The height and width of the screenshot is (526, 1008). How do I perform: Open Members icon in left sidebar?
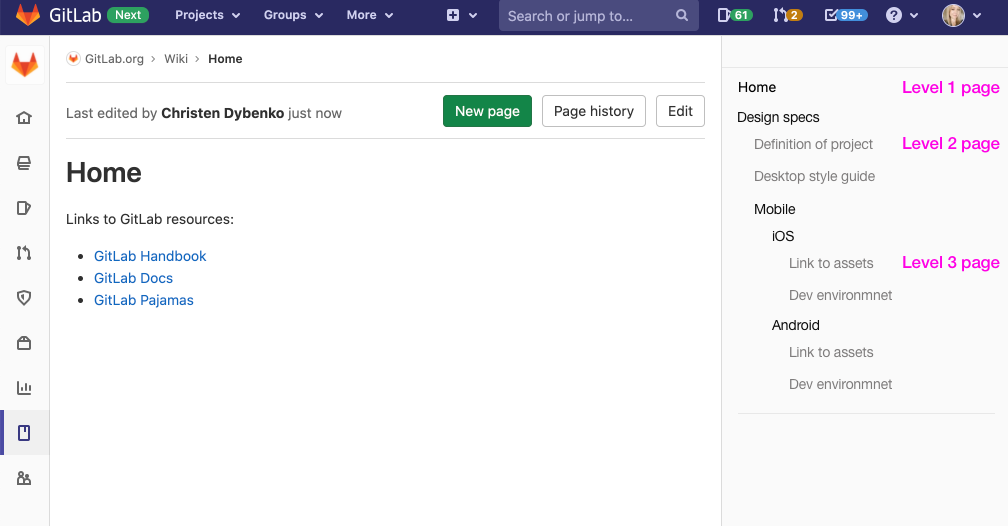[24, 478]
